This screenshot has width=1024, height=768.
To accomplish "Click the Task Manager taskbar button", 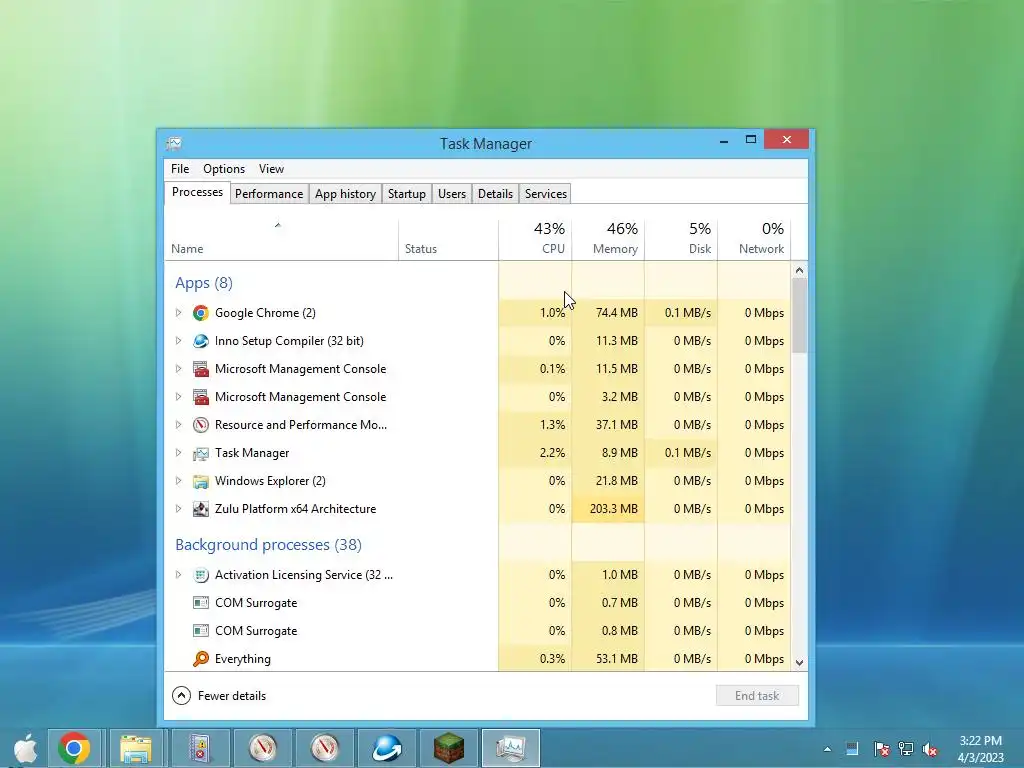I will (511, 748).
